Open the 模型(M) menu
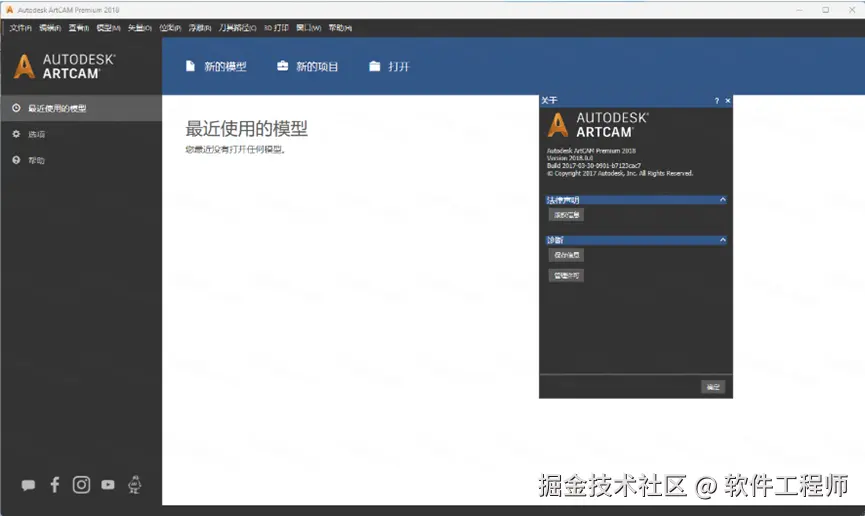 click(x=108, y=28)
